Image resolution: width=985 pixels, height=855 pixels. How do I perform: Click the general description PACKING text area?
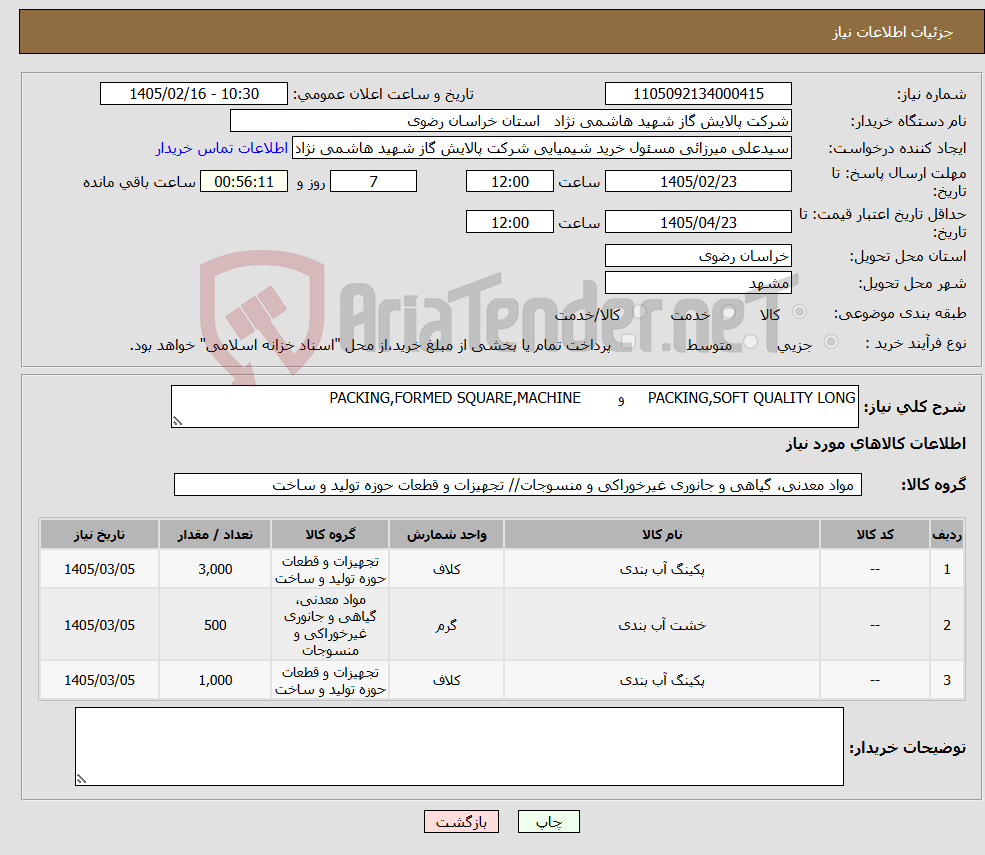point(514,406)
